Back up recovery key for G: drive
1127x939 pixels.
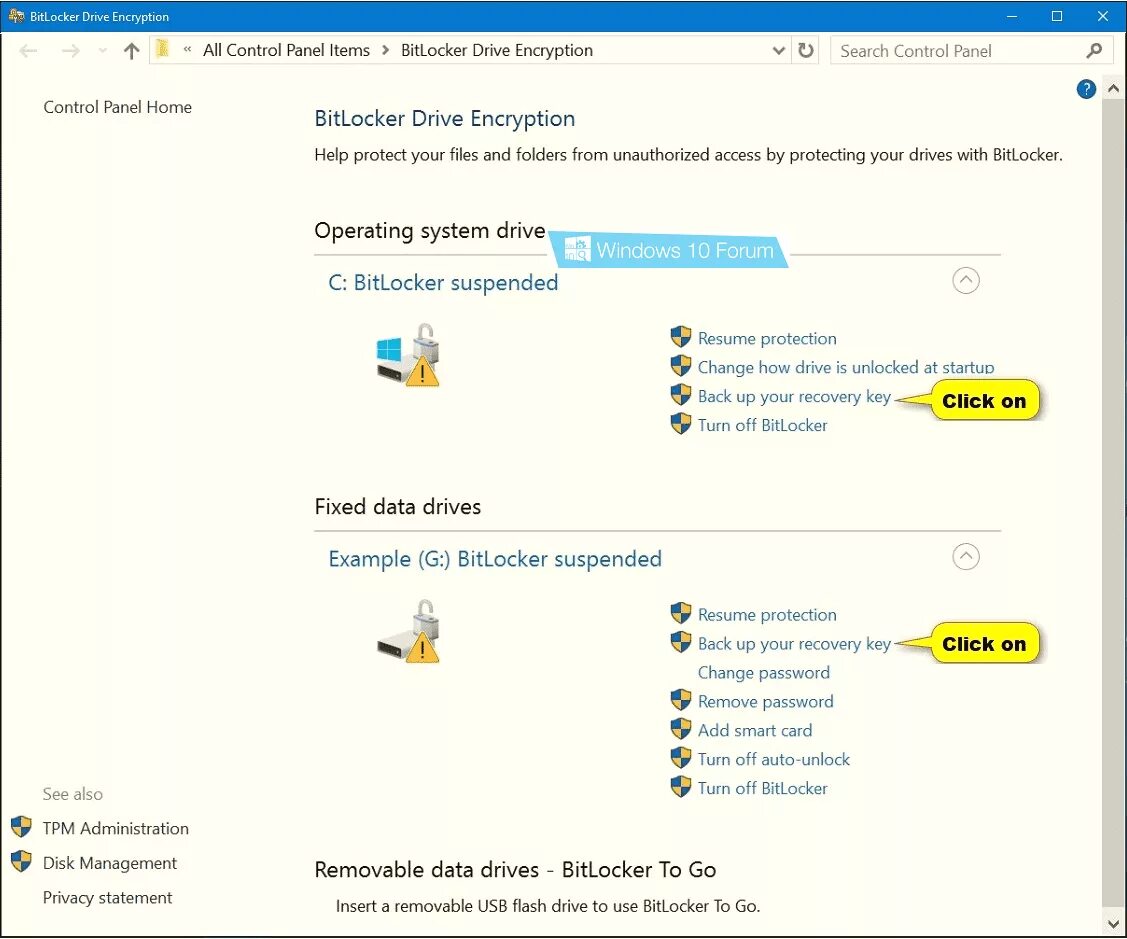[x=794, y=644]
